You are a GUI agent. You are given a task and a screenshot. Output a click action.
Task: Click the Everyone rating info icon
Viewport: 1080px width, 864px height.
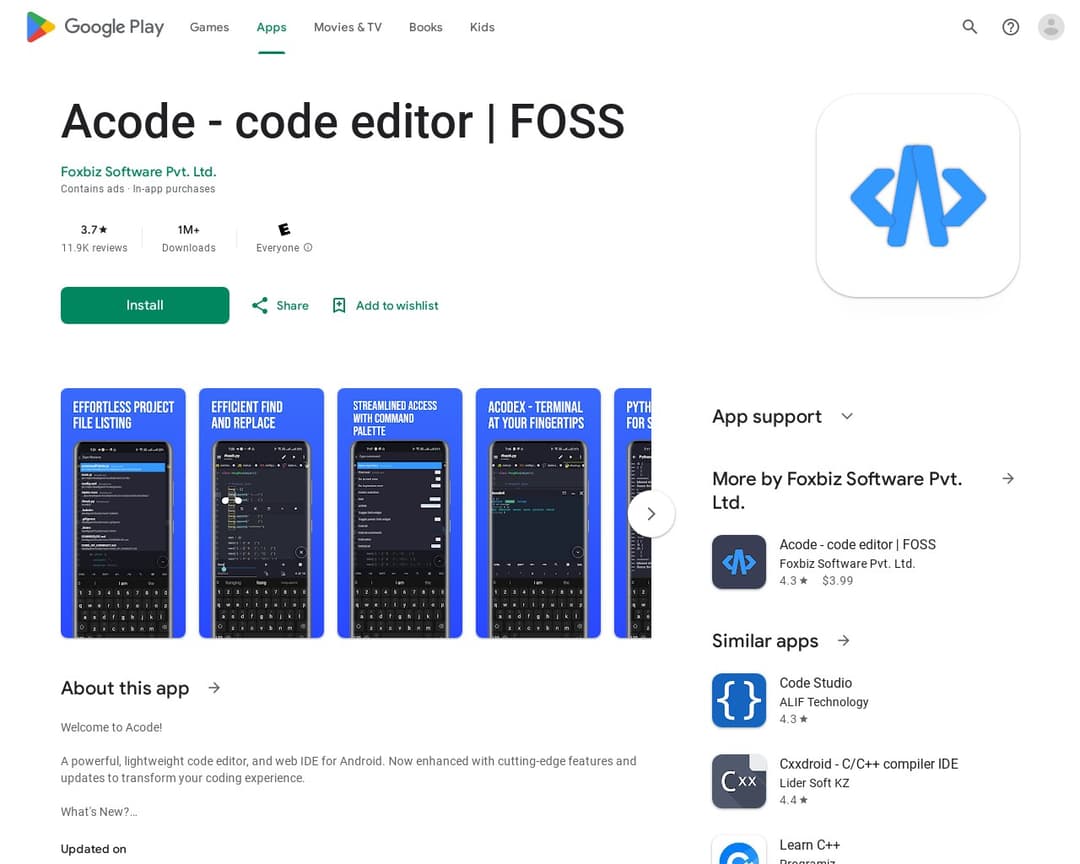tap(308, 248)
